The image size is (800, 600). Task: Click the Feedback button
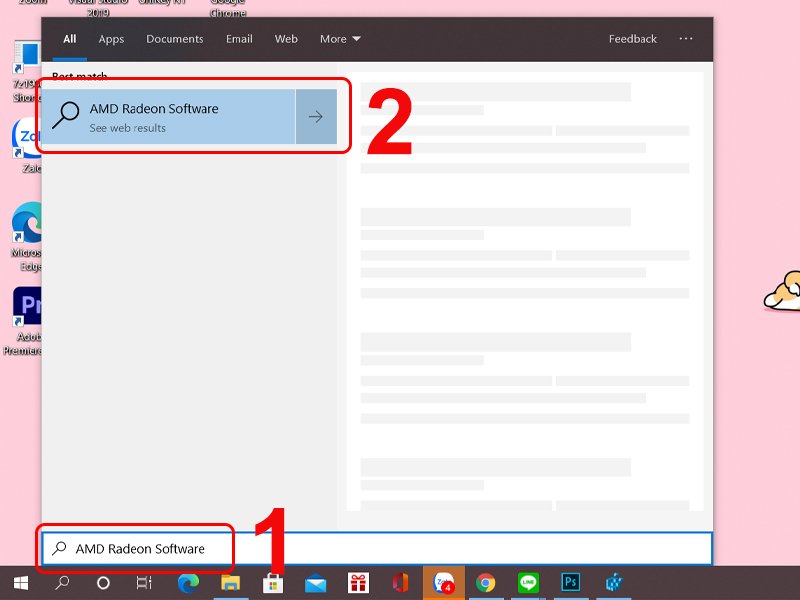pyautogui.click(x=632, y=39)
